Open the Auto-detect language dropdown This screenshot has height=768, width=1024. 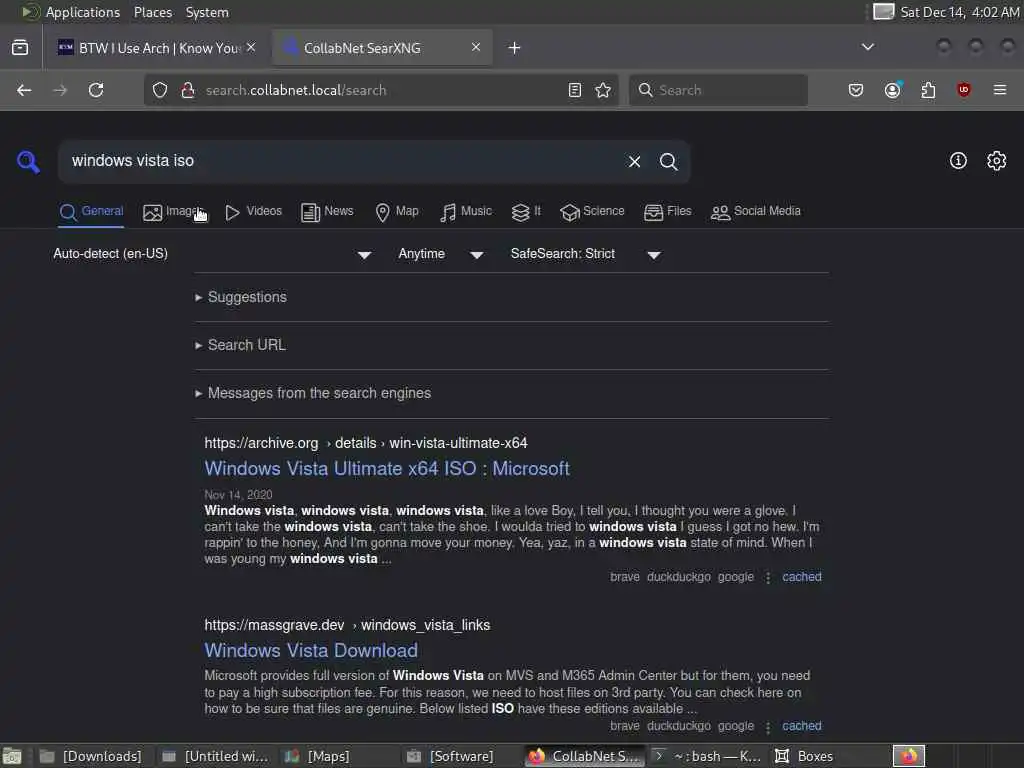(x=212, y=254)
